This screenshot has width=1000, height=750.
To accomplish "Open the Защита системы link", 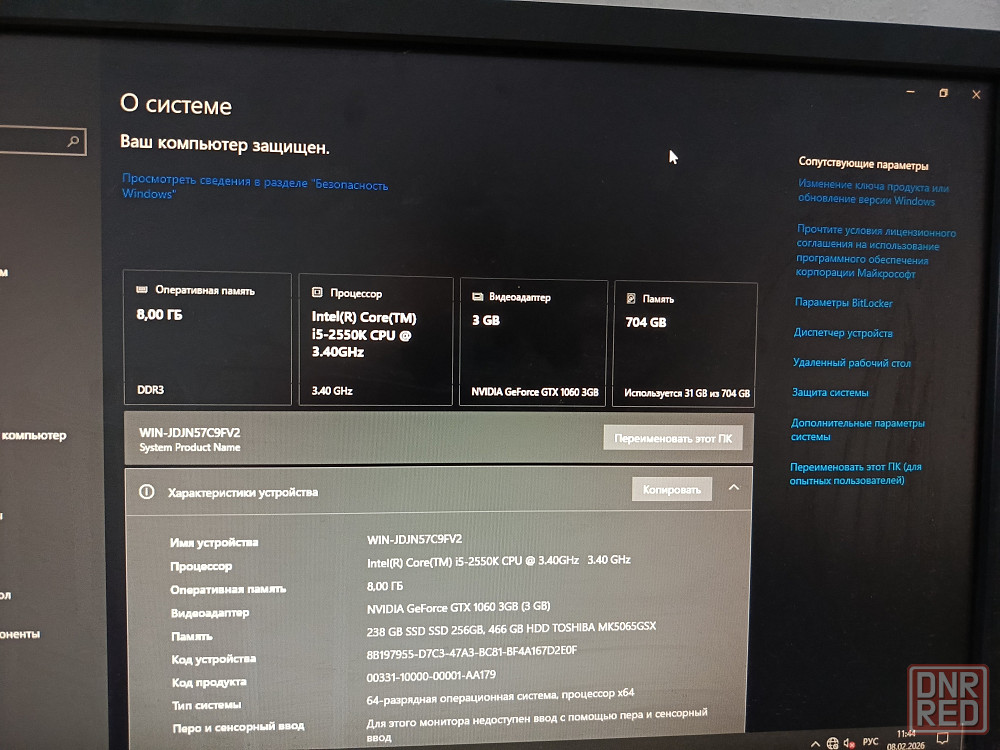I will pyautogui.click(x=830, y=393).
